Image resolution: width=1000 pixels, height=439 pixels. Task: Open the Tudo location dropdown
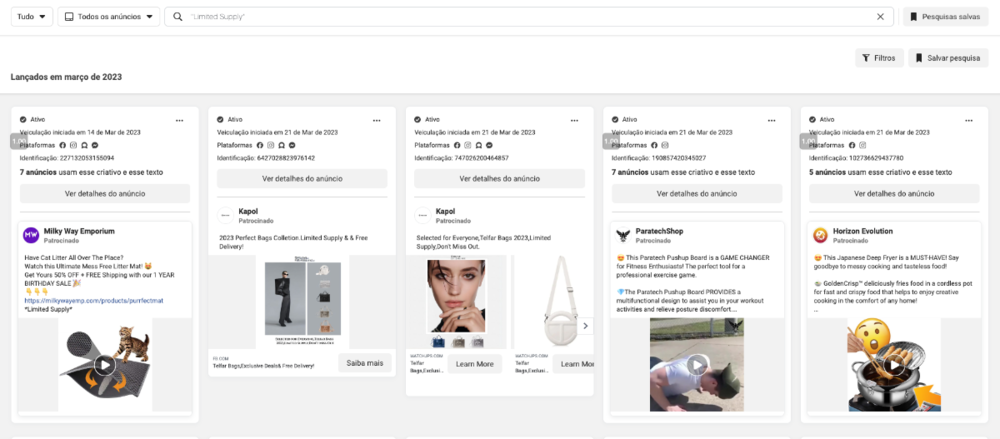(x=32, y=17)
